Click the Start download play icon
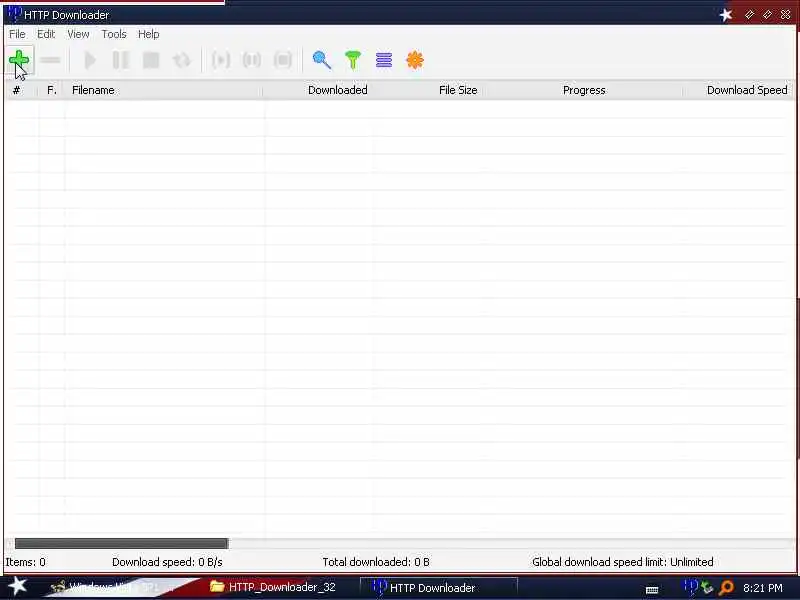The width and height of the screenshot is (800, 600). (90, 60)
